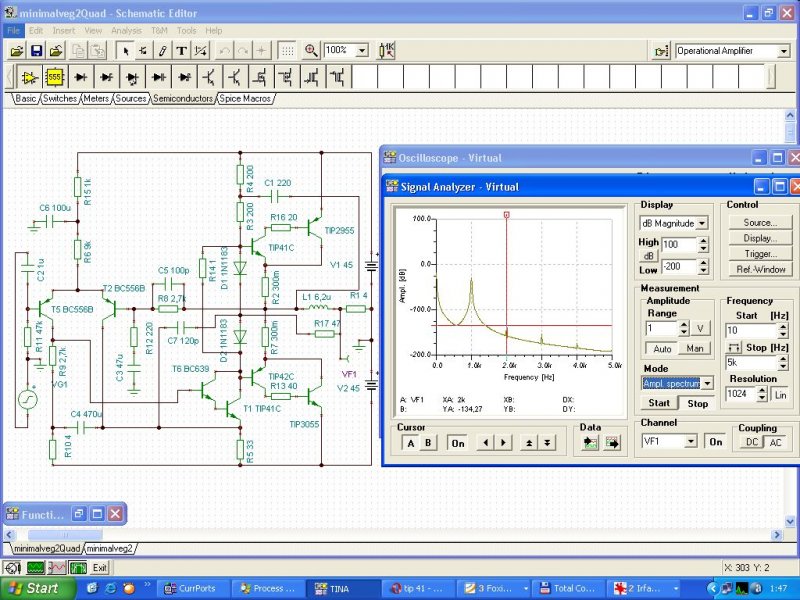Toggle the Lin resolution button
The height and width of the screenshot is (600, 800).
tap(780, 395)
